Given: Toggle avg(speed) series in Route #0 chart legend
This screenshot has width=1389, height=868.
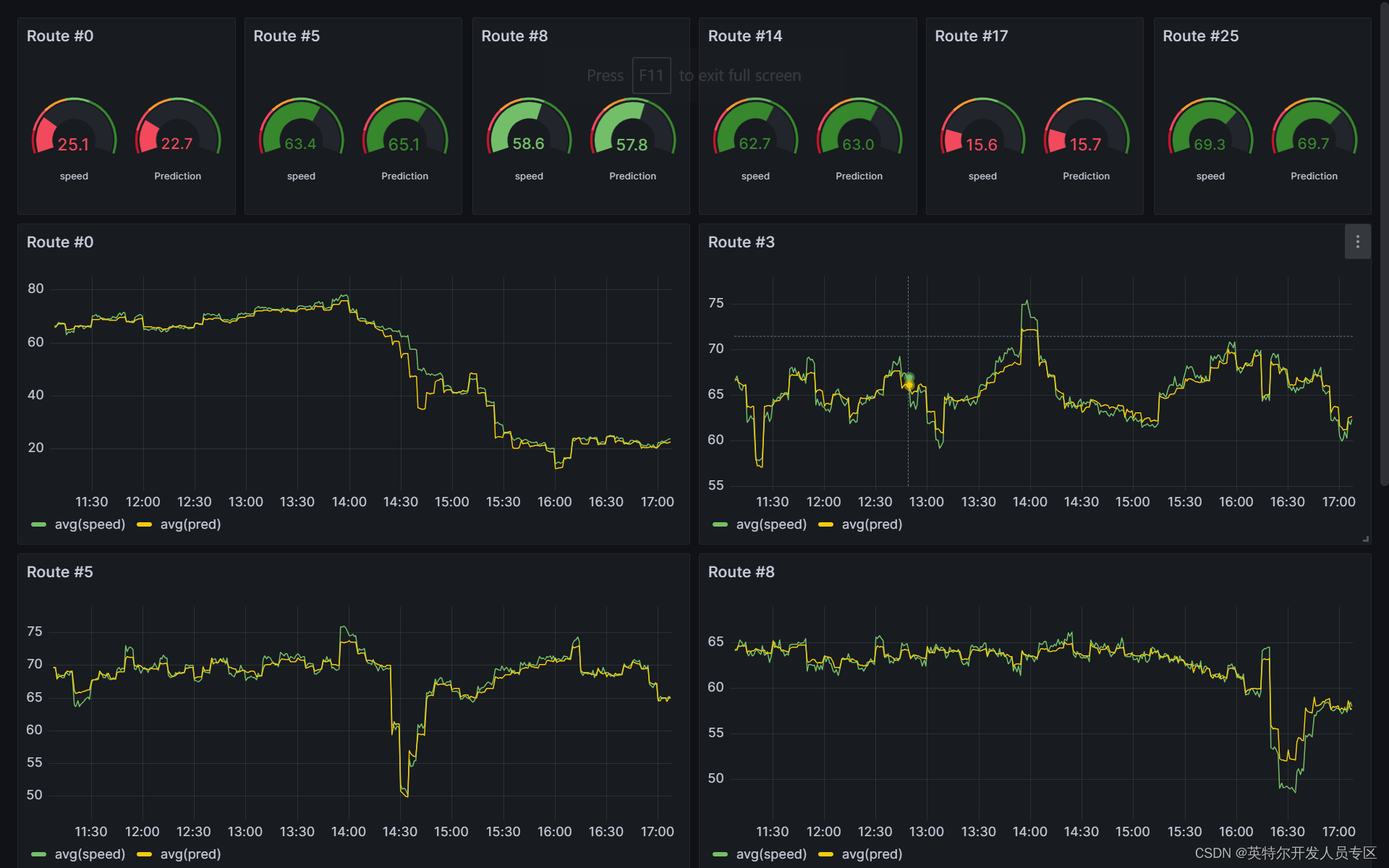Looking at the screenshot, I should coord(90,524).
